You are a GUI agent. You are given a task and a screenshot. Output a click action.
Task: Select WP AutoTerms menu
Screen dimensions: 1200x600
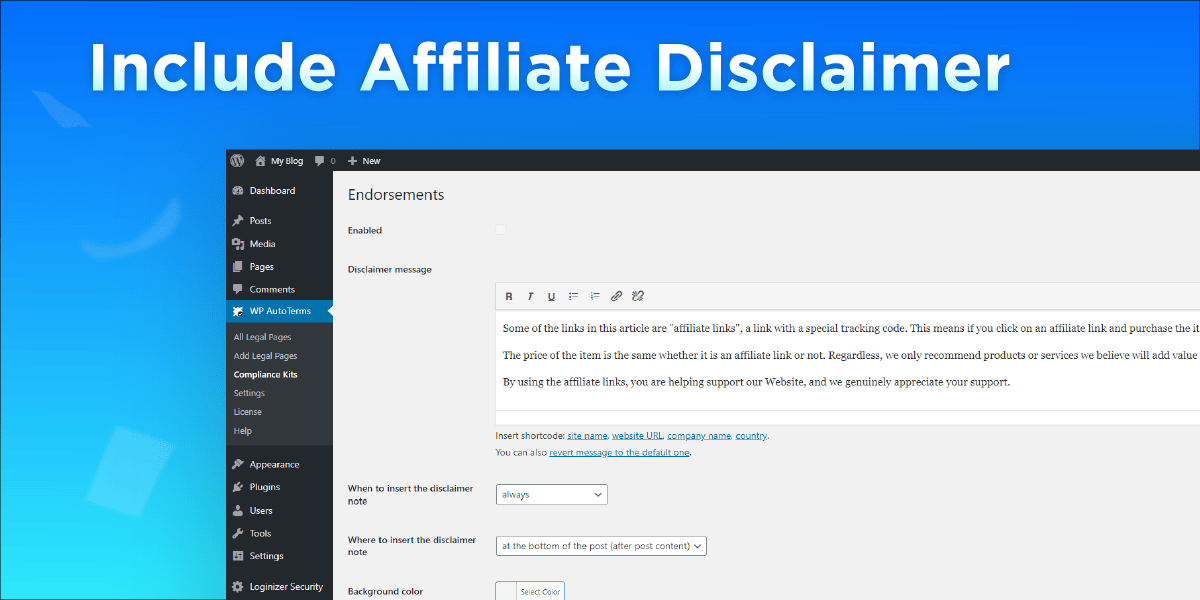(x=279, y=312)
